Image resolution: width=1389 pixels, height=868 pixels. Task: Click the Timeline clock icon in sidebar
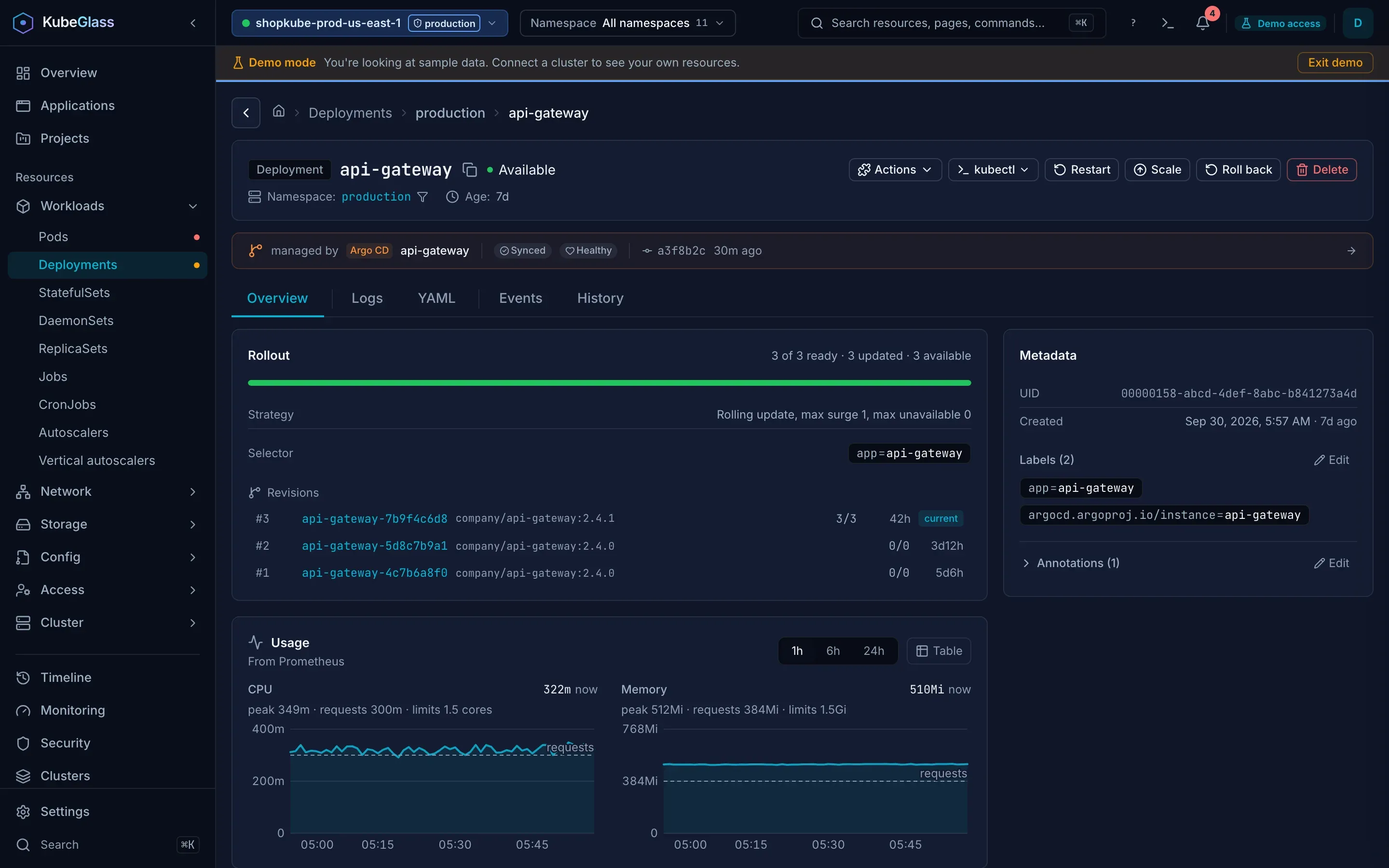click(x=23, y=678)
